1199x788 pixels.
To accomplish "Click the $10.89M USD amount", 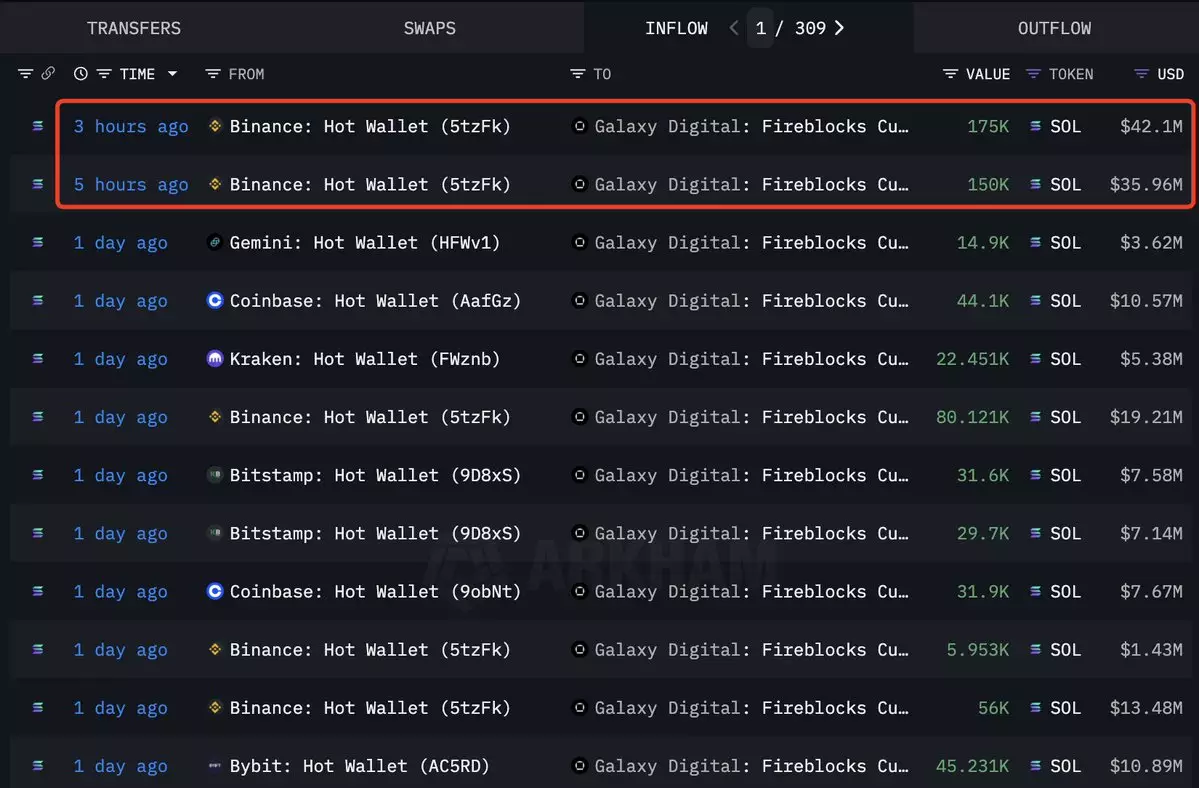I will tap(1146, 765).
